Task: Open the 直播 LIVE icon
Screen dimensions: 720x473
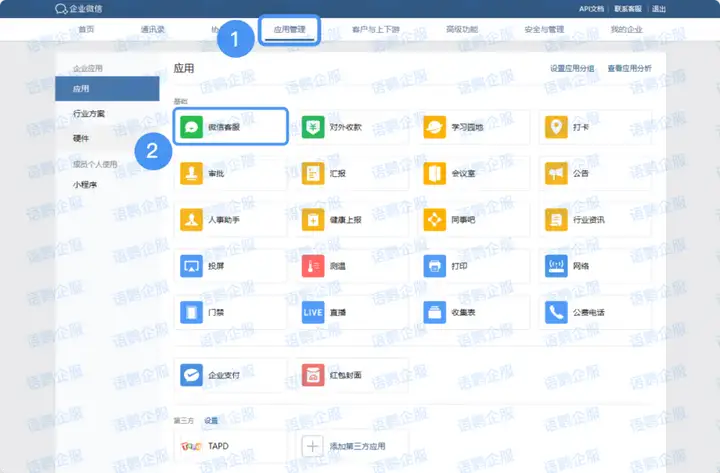Action: tap(313, 313)
